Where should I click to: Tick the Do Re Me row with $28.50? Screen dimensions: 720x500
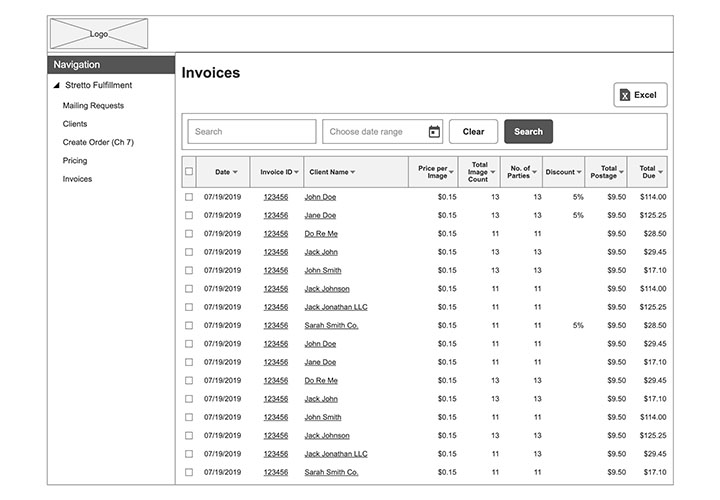pyautogui.click(x=189, y=234)
